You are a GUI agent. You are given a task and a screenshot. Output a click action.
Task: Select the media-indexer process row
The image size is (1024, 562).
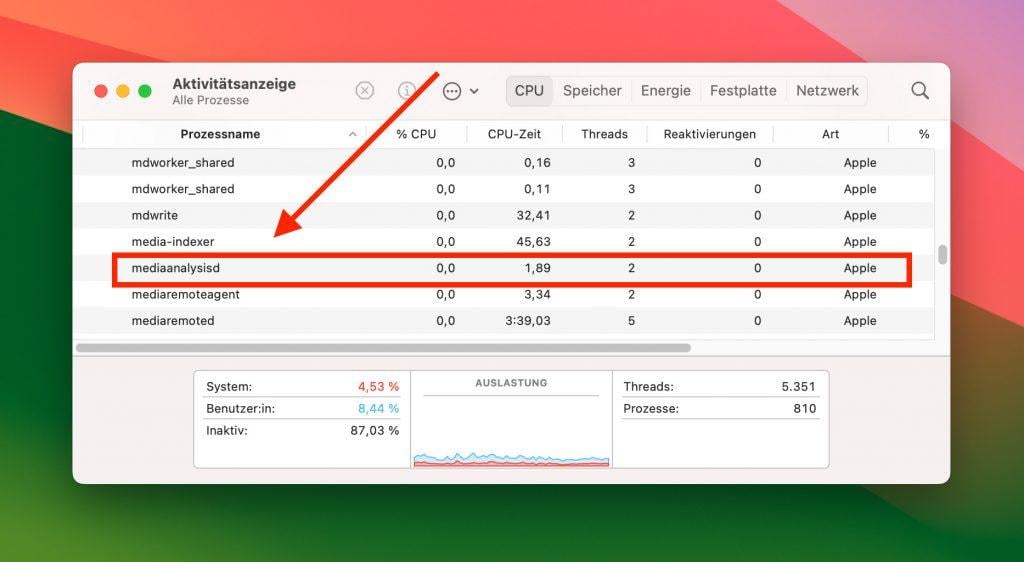pyautogui.click(x=503, y=242)
